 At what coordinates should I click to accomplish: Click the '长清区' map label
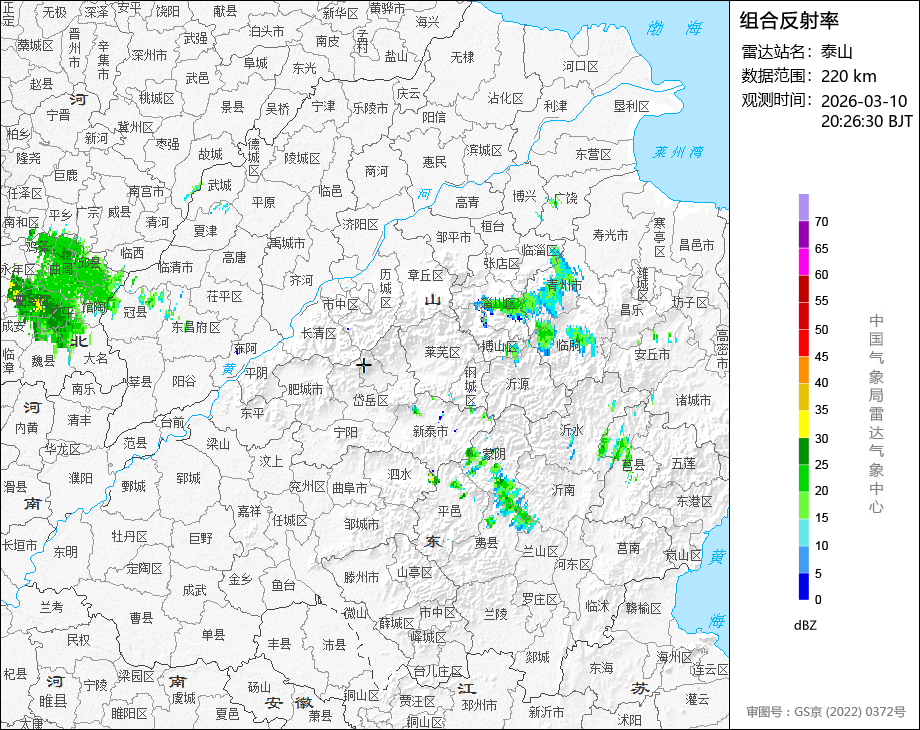pos(319,333)
